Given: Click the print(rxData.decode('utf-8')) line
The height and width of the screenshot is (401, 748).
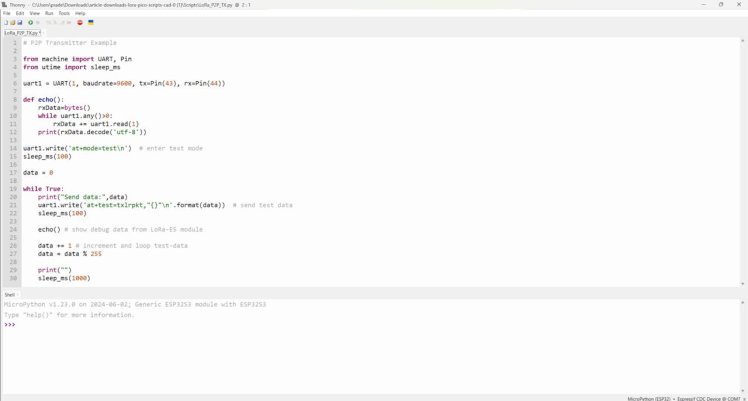Looking at the screenshot, I should (x=92, y=132).
